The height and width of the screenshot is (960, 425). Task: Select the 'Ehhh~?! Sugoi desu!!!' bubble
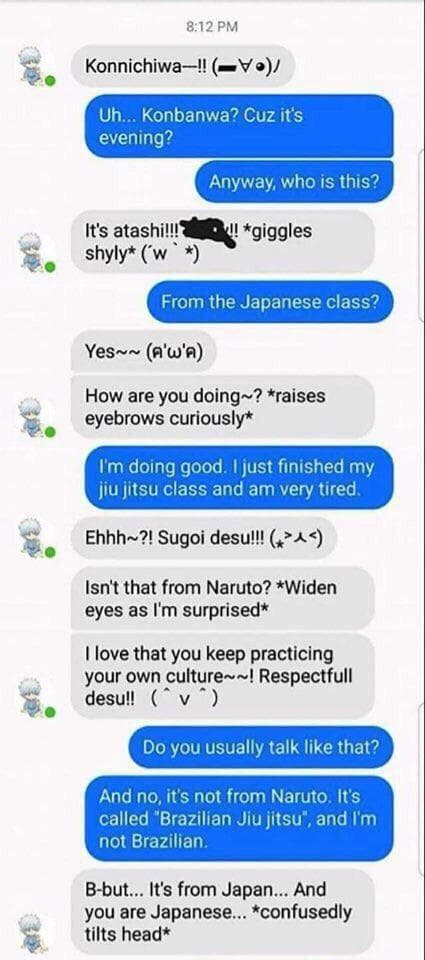[203, 538]
